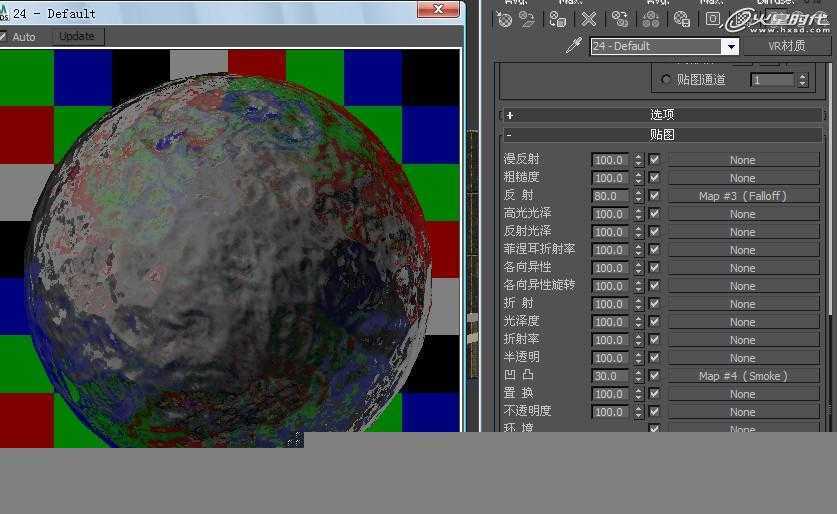Click the 反射 amount field showing 80.0
Screen dimensions: 837x514
610,196
